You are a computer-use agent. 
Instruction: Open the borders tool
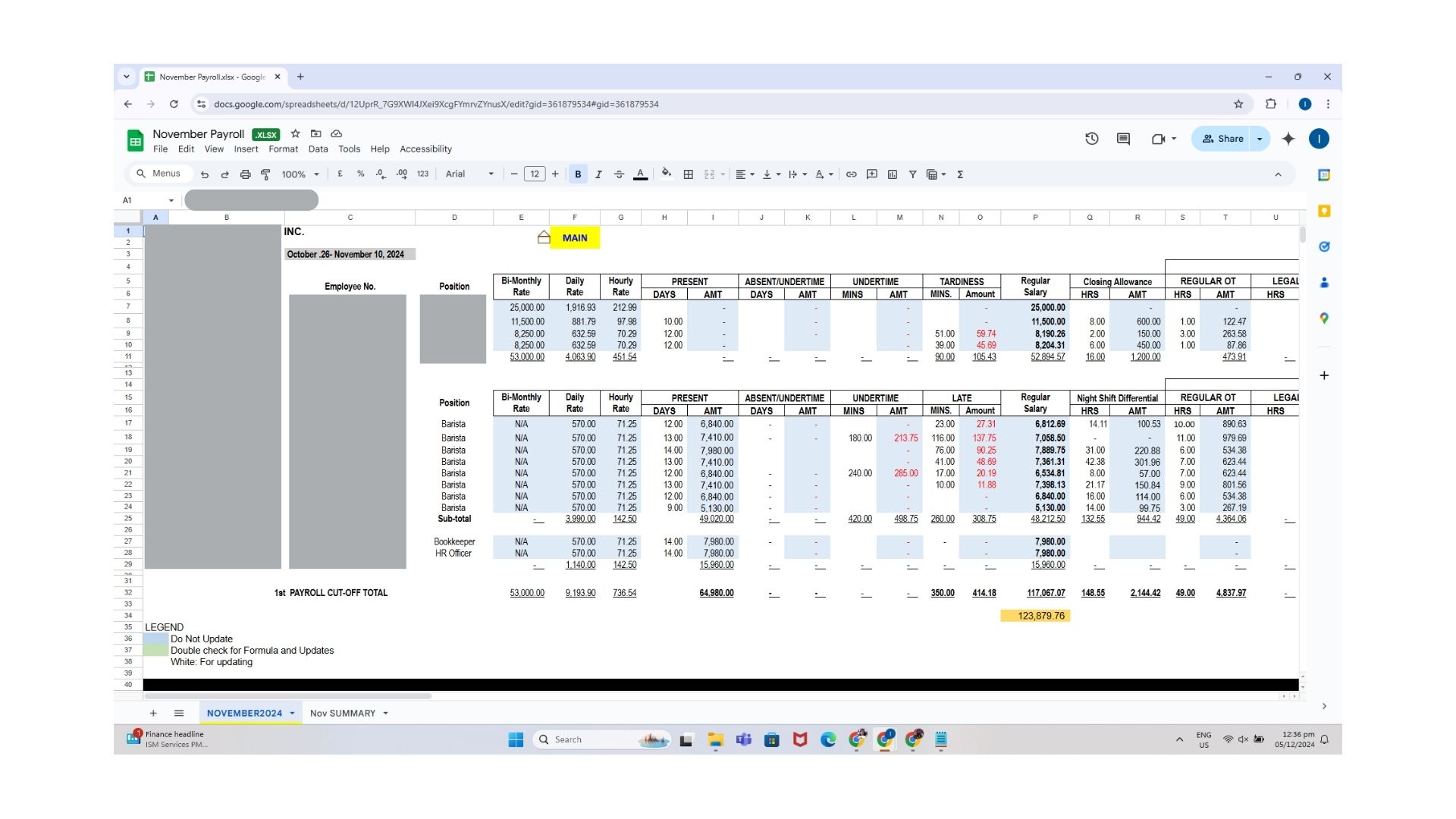(688, 174)
